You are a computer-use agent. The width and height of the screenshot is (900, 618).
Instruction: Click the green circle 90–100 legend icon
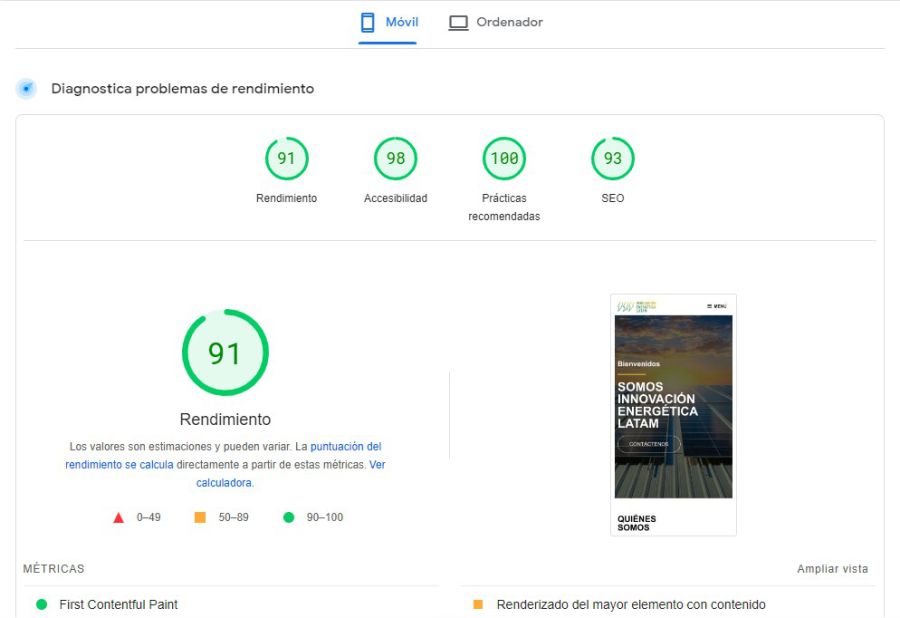point(289,517)
